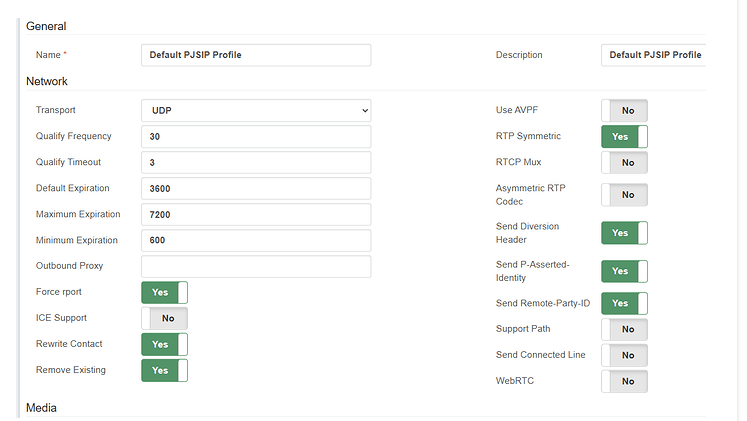The image size is (747, 421).
Task: Click the Send Connected Line label
Action: [x=540, y=355]
